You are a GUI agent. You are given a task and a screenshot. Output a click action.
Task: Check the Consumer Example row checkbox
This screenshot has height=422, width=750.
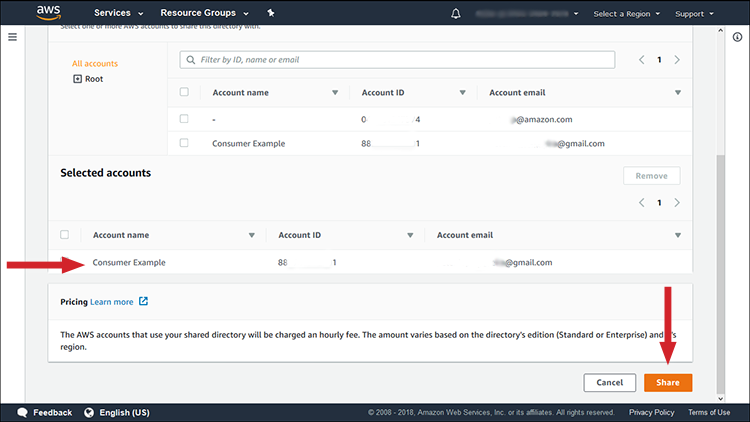(x=184, y=143)
